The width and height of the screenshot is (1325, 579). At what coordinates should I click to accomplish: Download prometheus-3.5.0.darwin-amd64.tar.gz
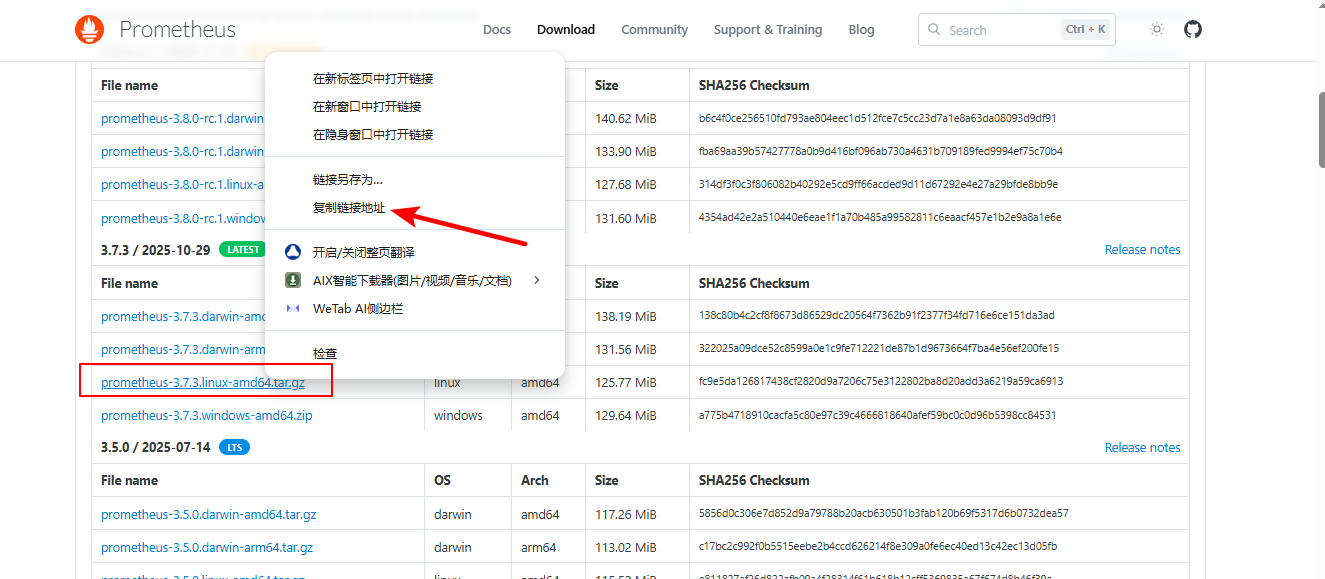pos(209,514)
